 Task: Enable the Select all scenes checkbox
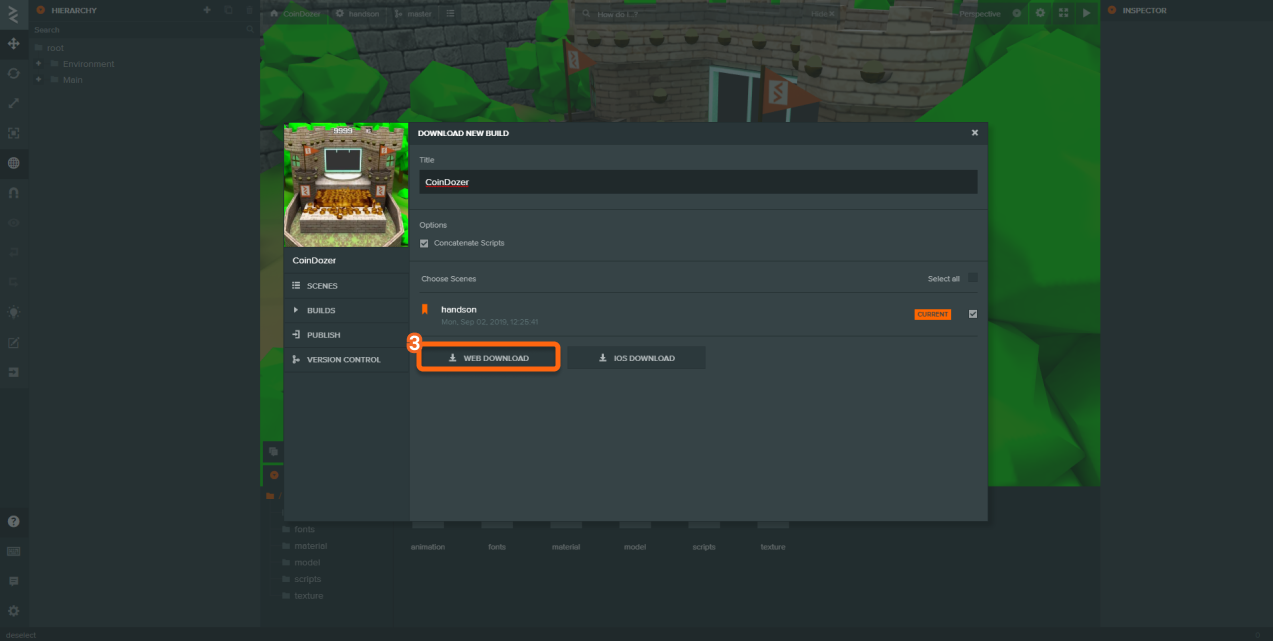971,277
